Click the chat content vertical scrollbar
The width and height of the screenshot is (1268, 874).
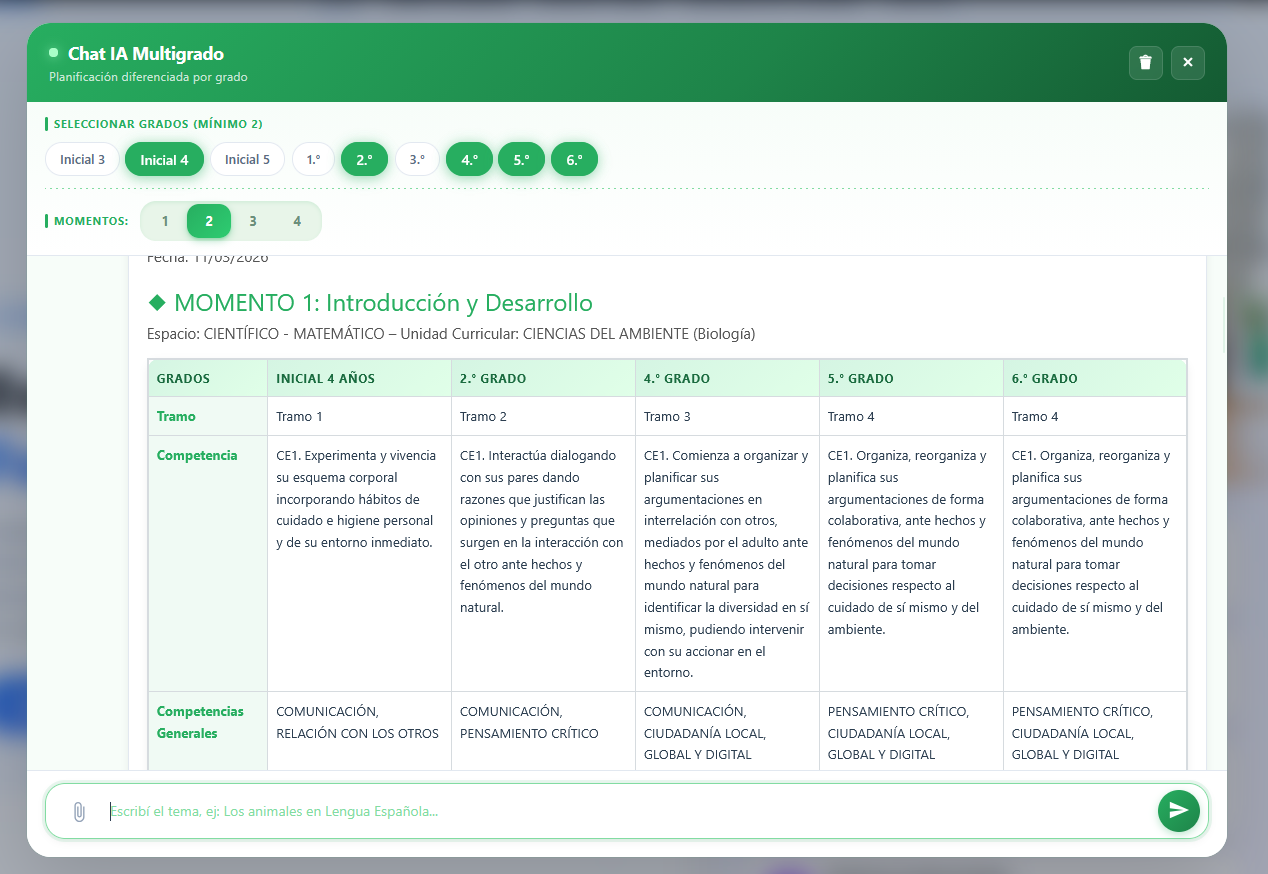1224,320
